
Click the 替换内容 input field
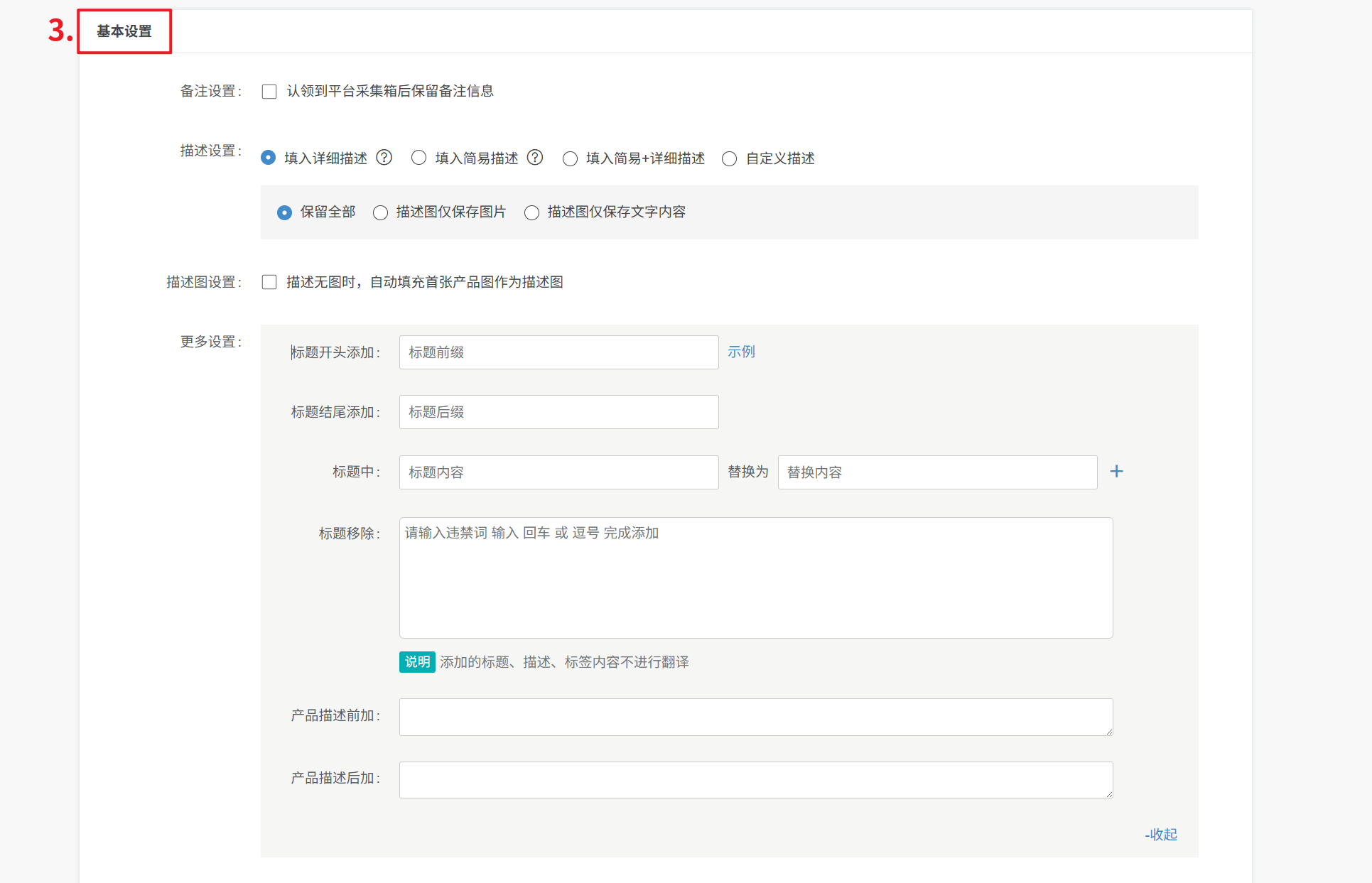(x=936, y=472)
